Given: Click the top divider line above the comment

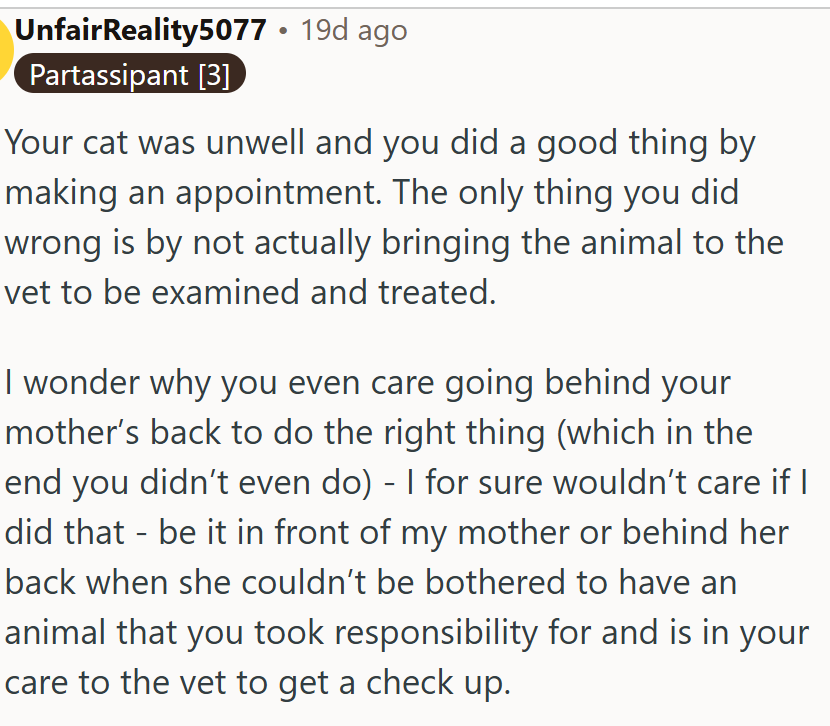Looking at the screenshot, I should click(415, 7).
